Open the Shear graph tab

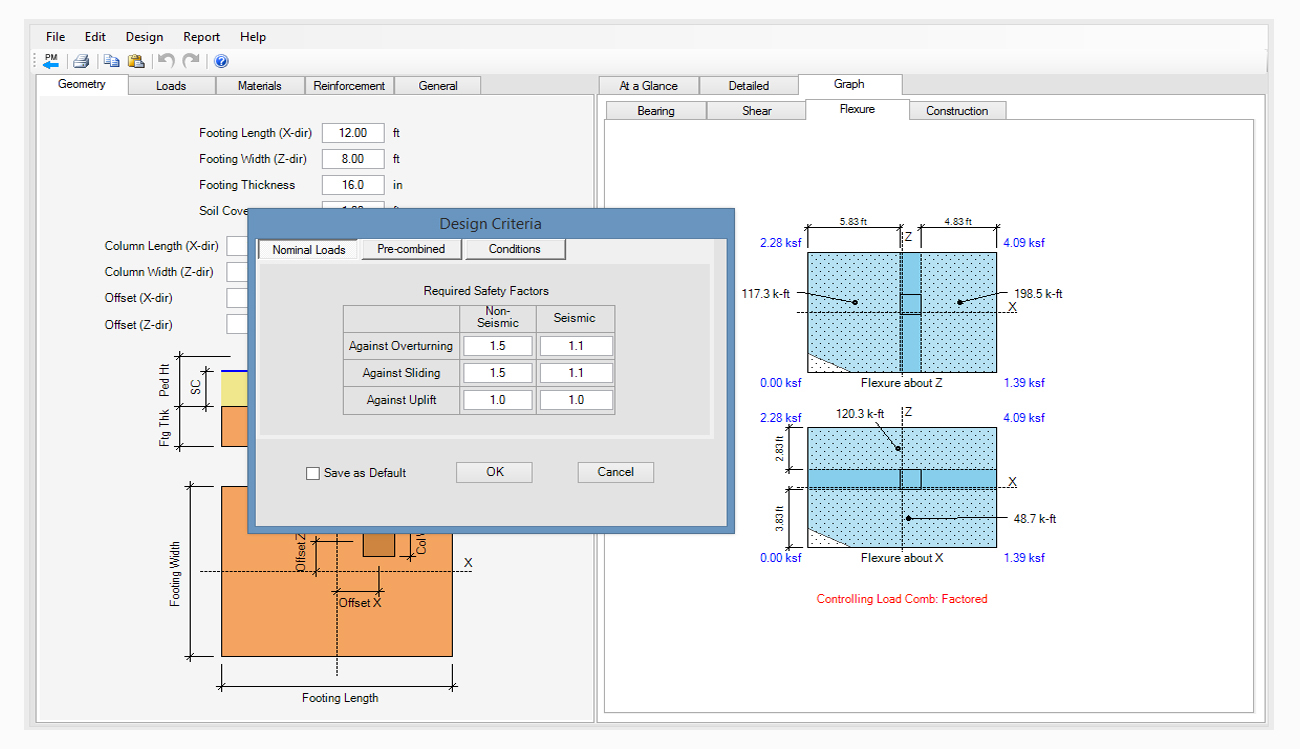click(x=756, y=111)
